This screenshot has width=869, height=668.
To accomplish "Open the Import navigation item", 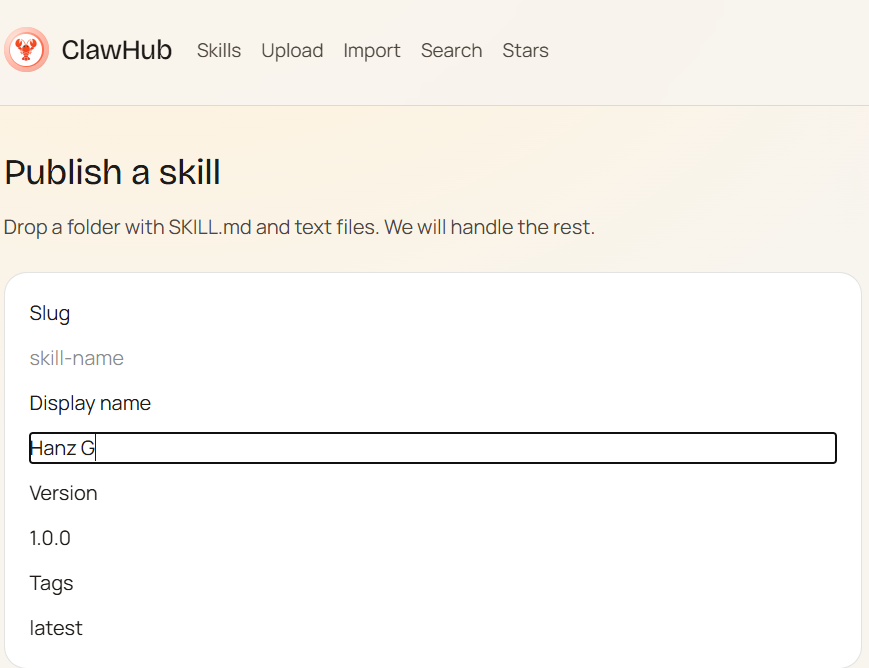I will 372,50.
